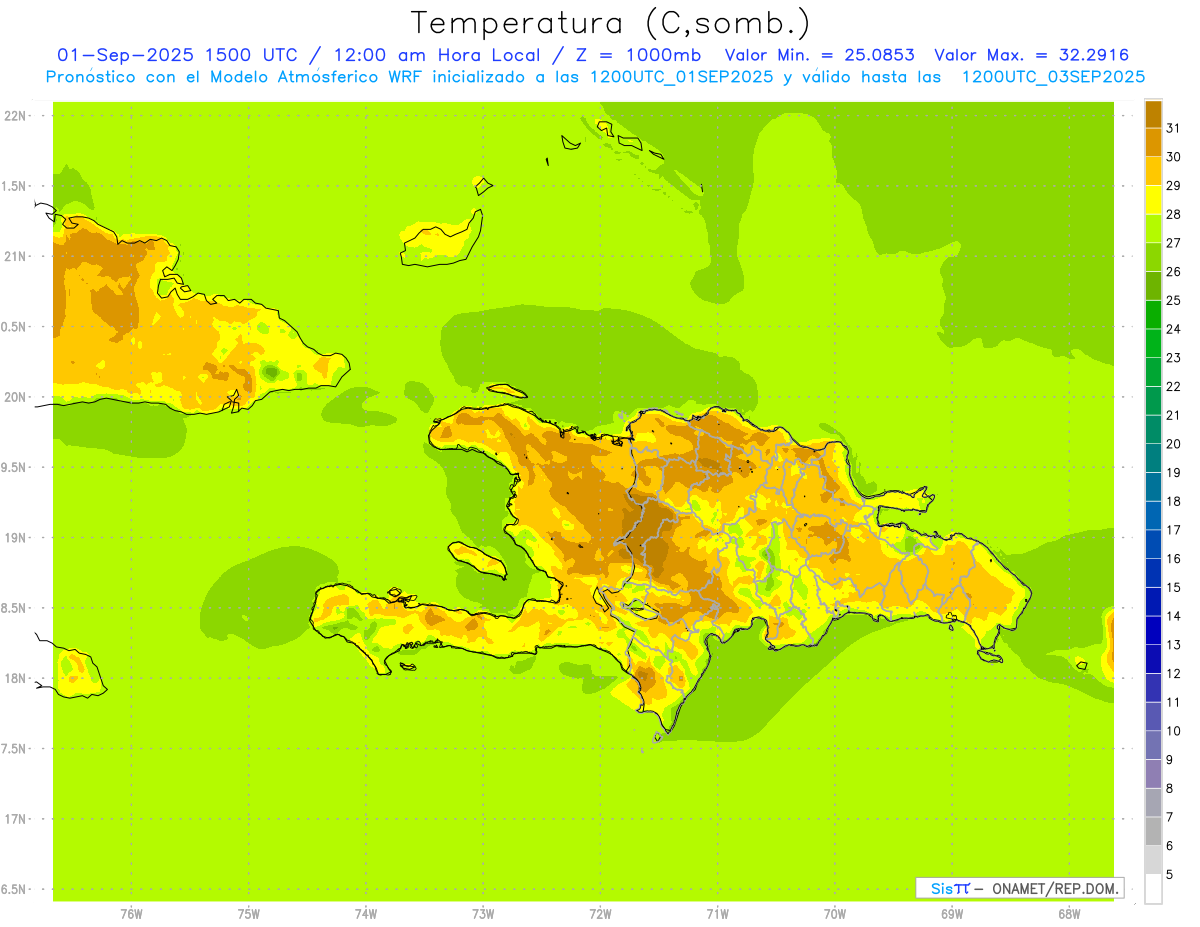This screenshot has height=927, width=1200.
Task: Select legend band between 16 and 17
Action: [1153, 544]
